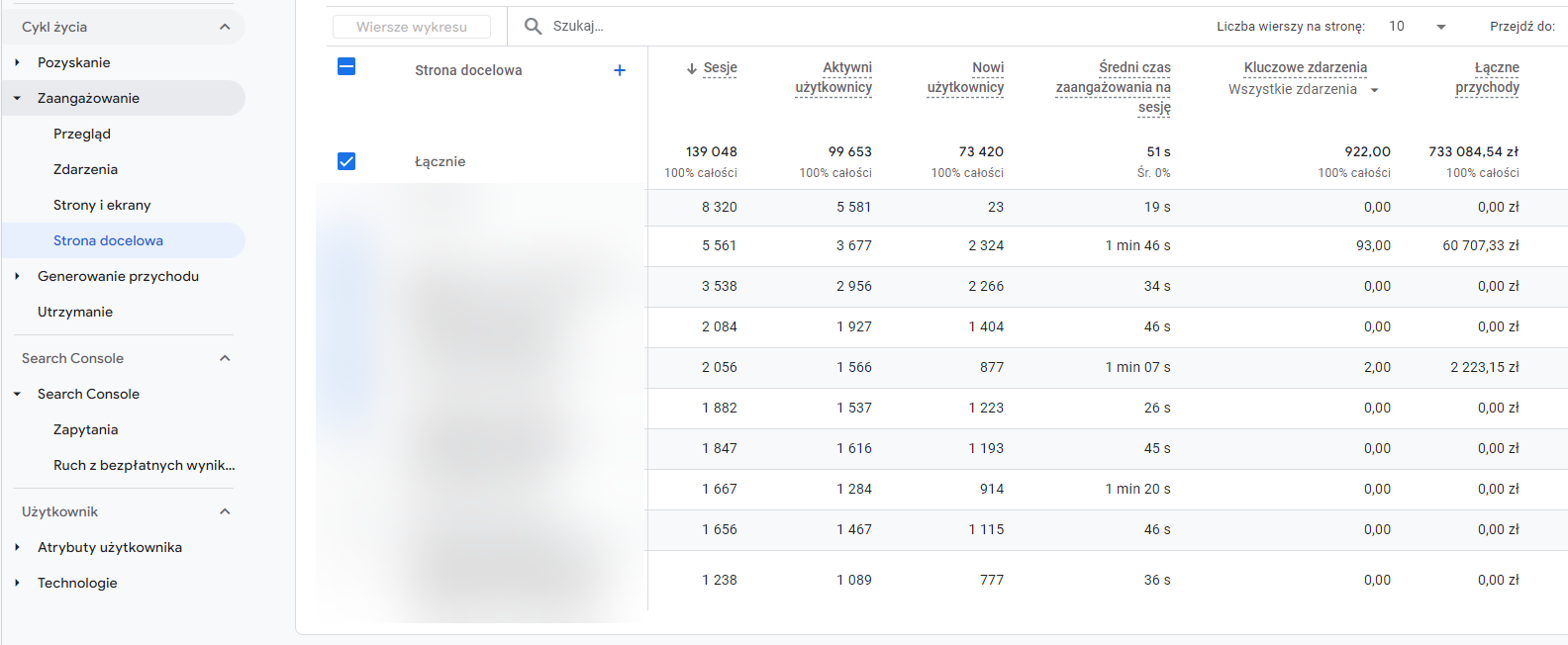Click the search magnifier icon
Image resolution: width=1568 pixels, height=645 pixels.
point(533,27)
